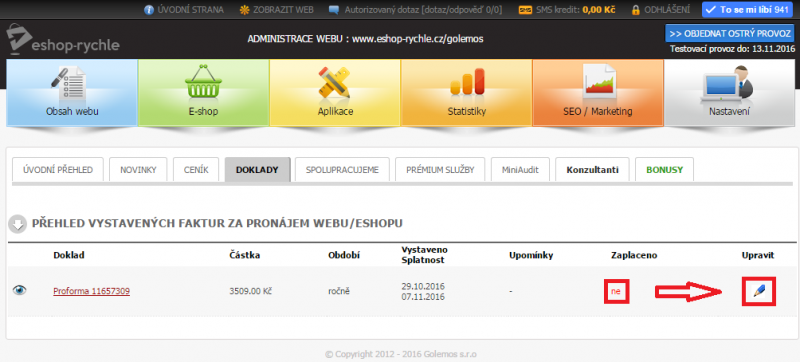Open the SEO / Marketing section
The height and width of the screenshot is (362, 800).
(598, 92)
